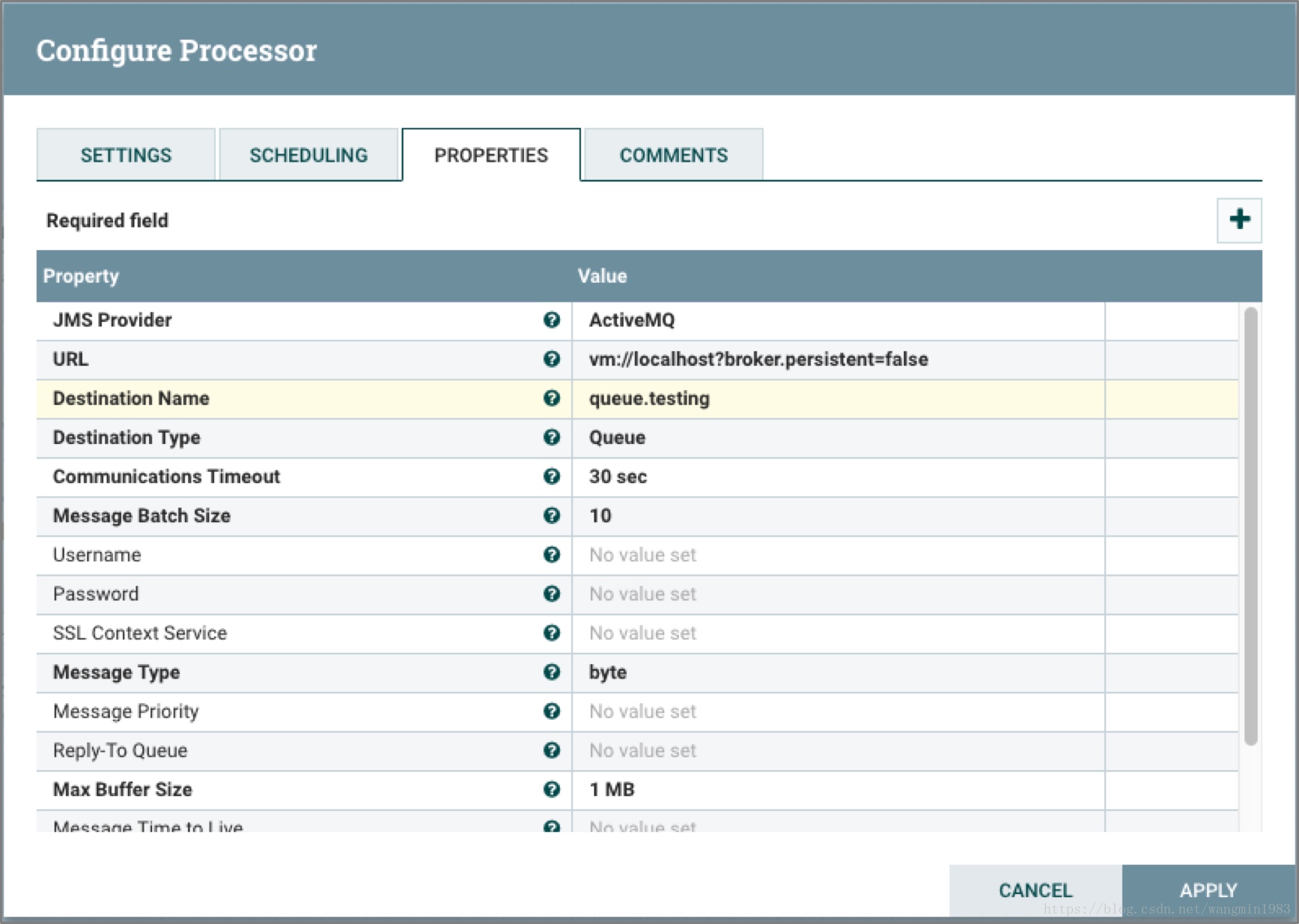Edit the Destination Name value queue.testing
The width and height of the screenshot is (1299, 924).
[839, 399]
